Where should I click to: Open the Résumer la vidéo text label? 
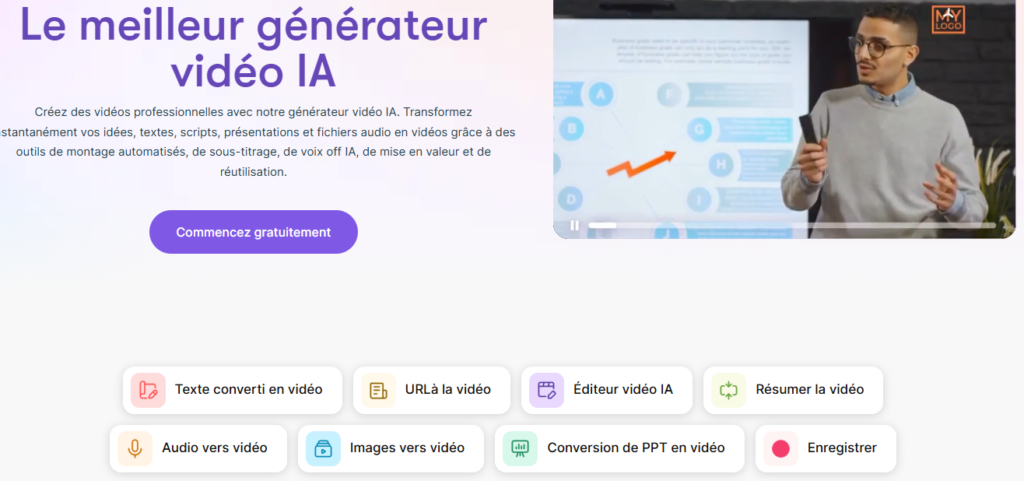[x=809, y=390]
